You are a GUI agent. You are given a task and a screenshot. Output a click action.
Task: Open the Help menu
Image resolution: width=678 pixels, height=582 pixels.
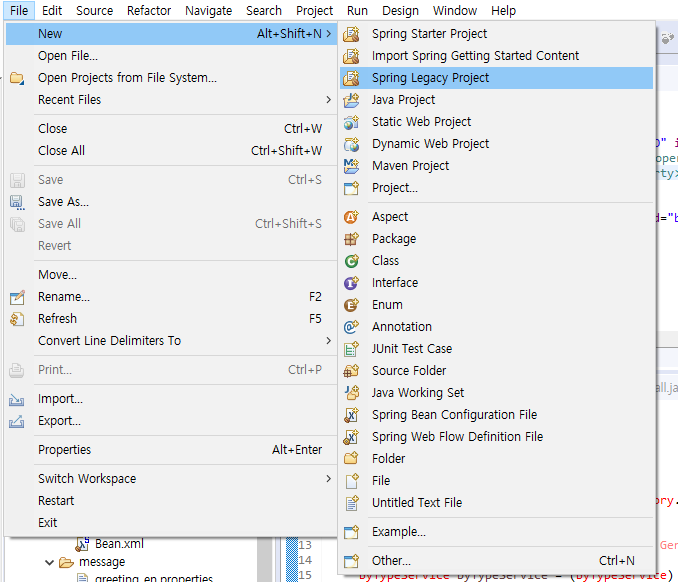tap(503, 10)
